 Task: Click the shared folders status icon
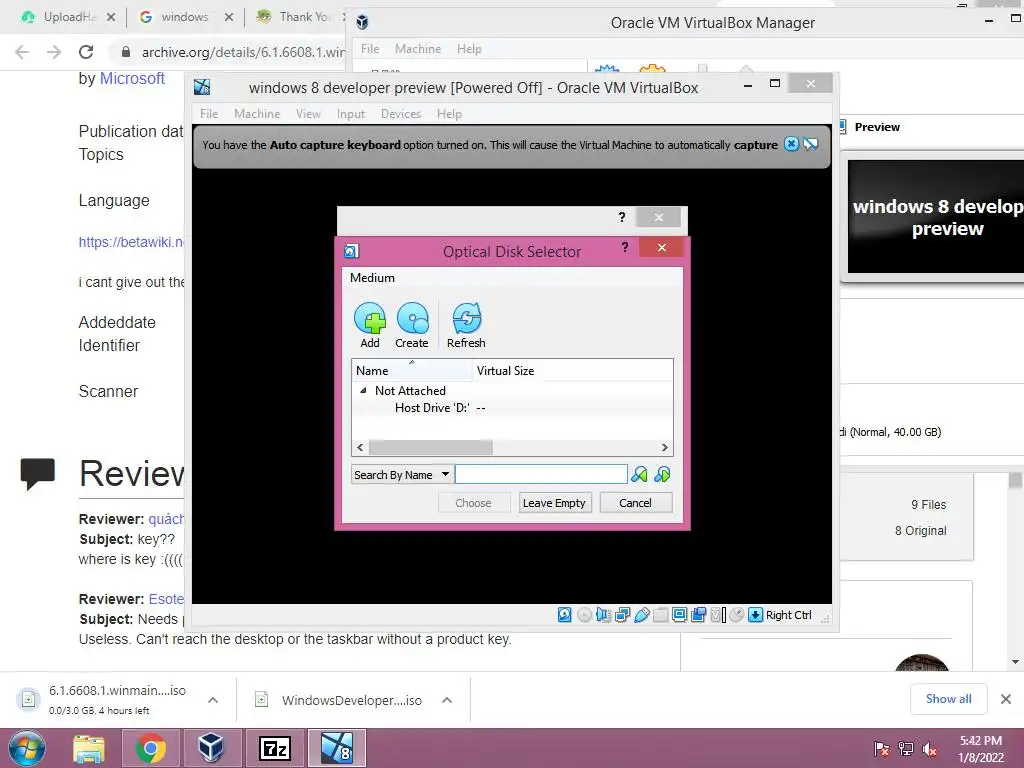tap(660, 615)
